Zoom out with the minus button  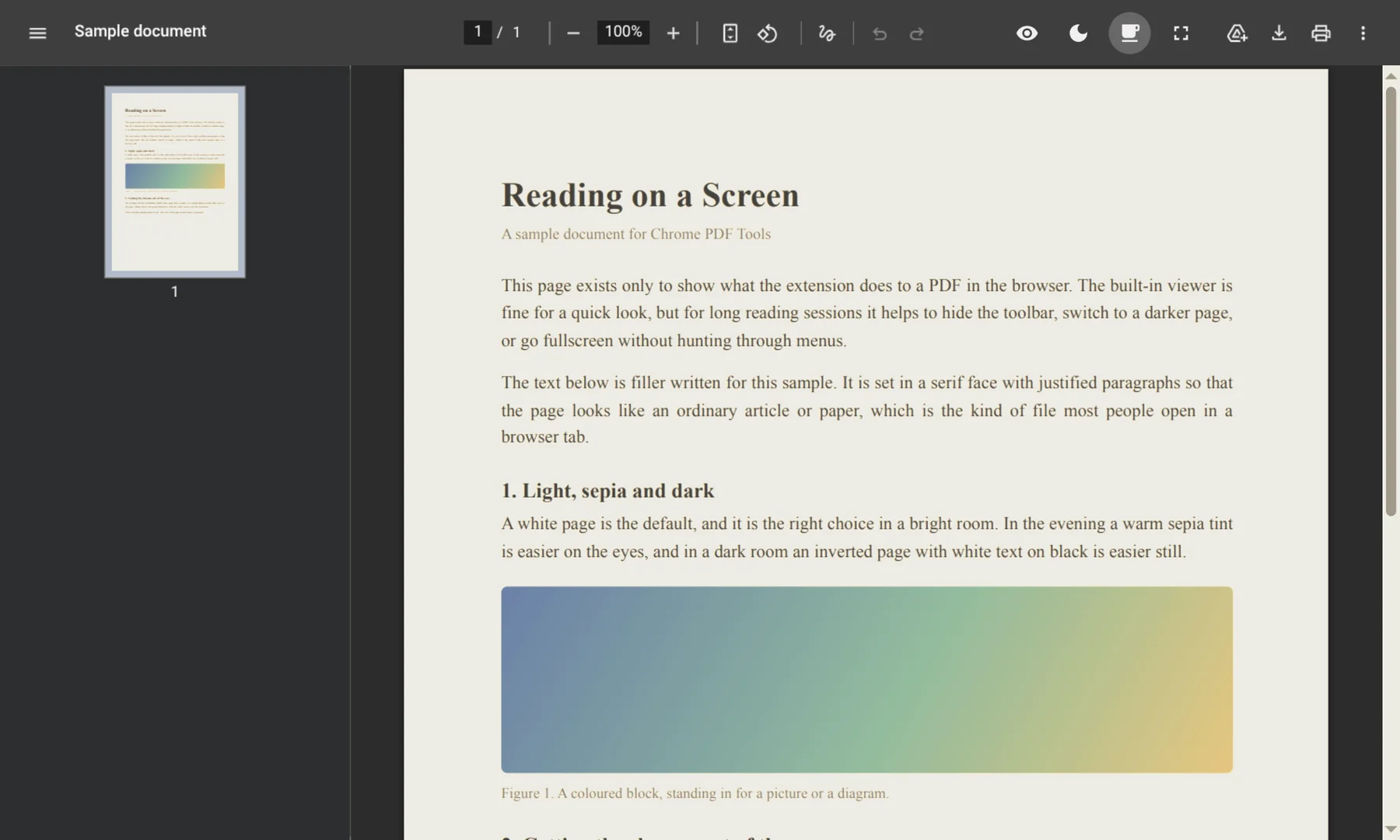pyautogui.click(x=573, y=33)
